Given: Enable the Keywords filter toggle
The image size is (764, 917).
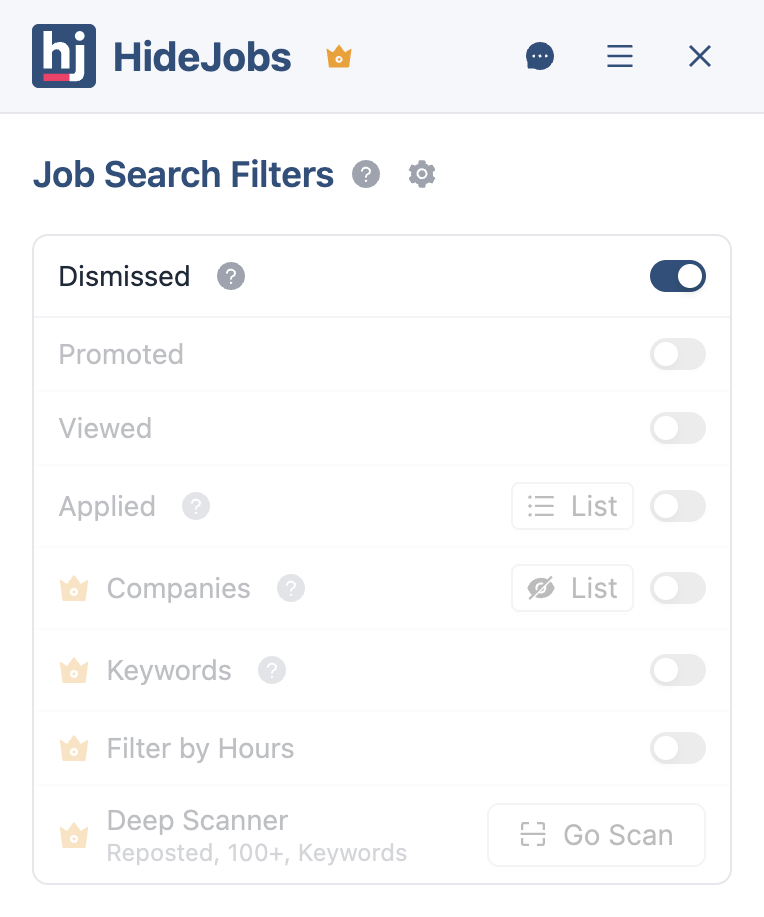Looking at the screenshot, I should pyautogui.click(x=678, y=670).
